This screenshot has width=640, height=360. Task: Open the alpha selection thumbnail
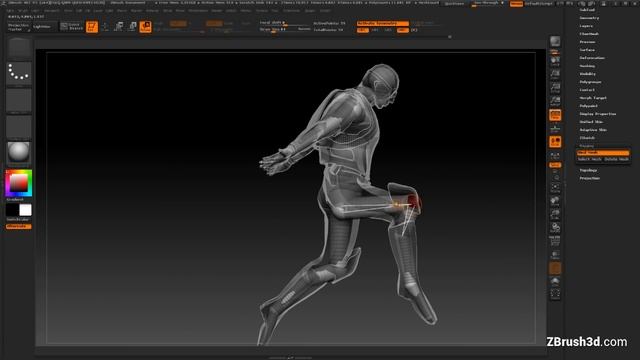19,100
